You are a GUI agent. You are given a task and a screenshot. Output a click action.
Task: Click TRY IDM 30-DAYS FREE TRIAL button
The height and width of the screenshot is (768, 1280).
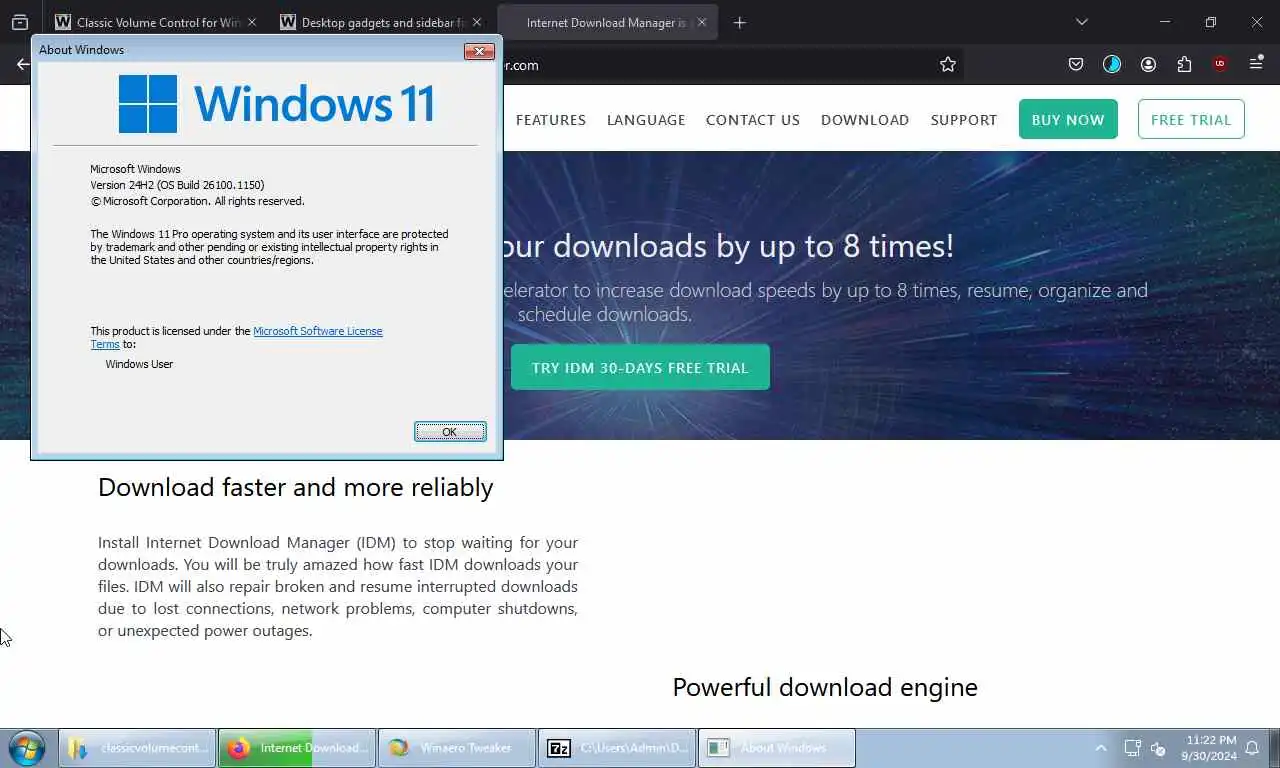click(x=640, y=367)
